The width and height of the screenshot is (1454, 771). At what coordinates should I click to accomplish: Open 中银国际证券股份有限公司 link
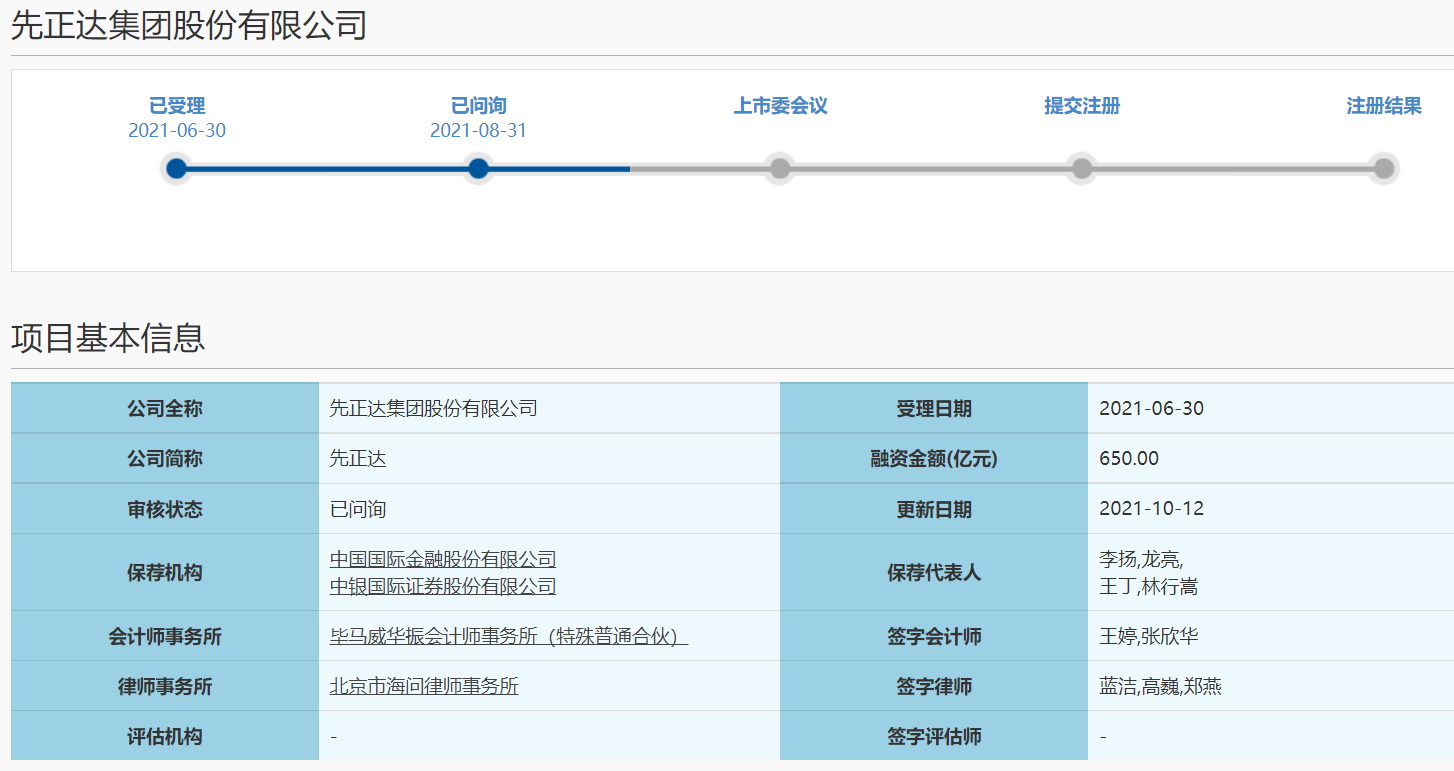tap(443, 586)
